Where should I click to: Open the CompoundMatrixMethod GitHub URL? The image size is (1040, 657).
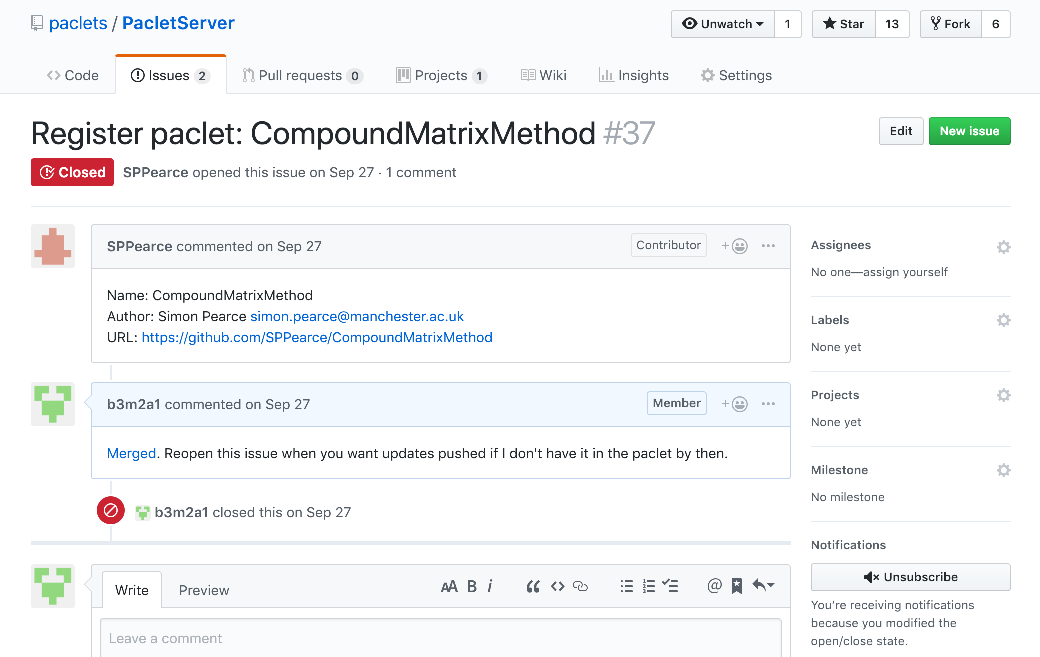click(317, 337)
